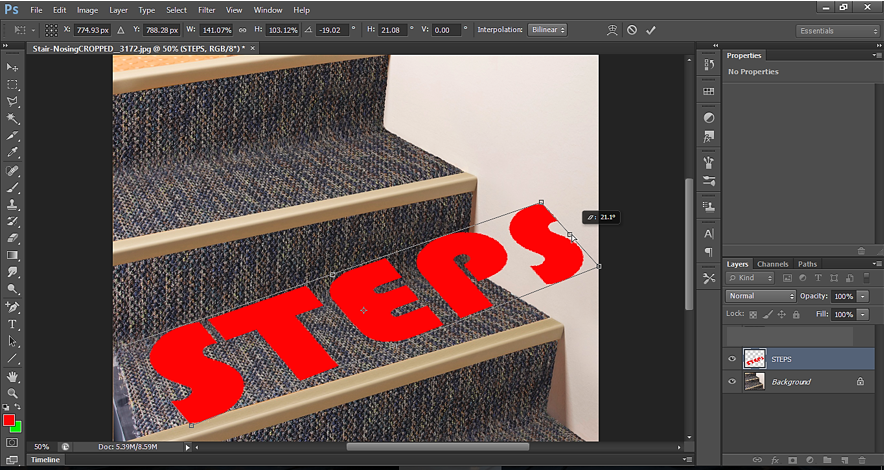The image size is (884, 470).
Task: Switch to warp mode icon
Action: [612, 30]
